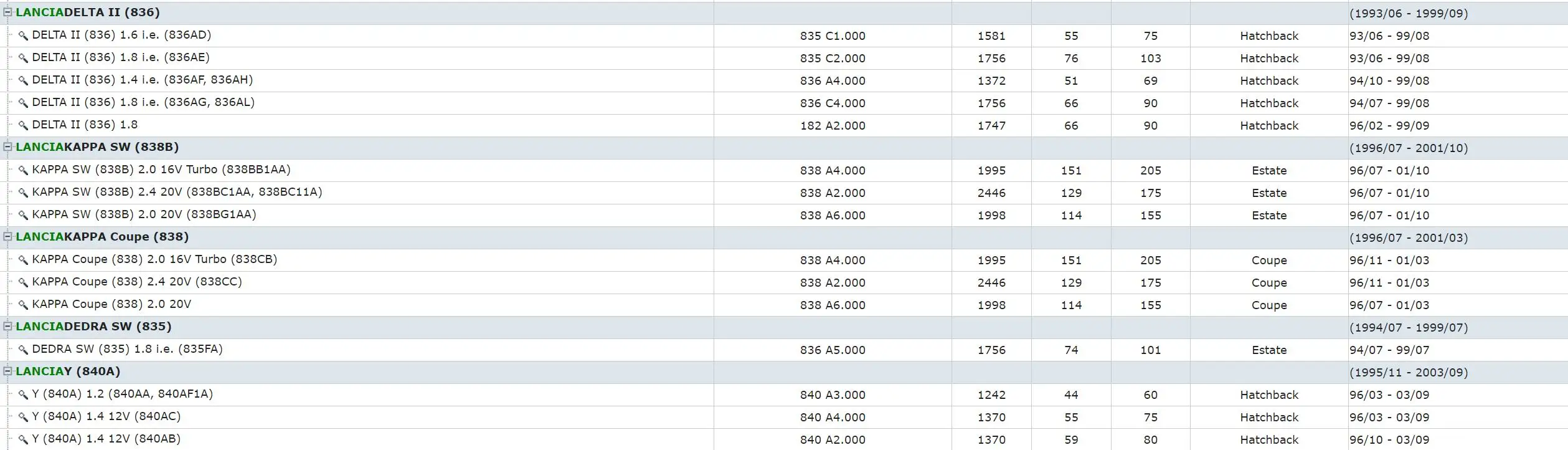Click magnifier icon next to DELTA II 1.4 i.e.
1568x450 pixels.
tap(23, 80)
